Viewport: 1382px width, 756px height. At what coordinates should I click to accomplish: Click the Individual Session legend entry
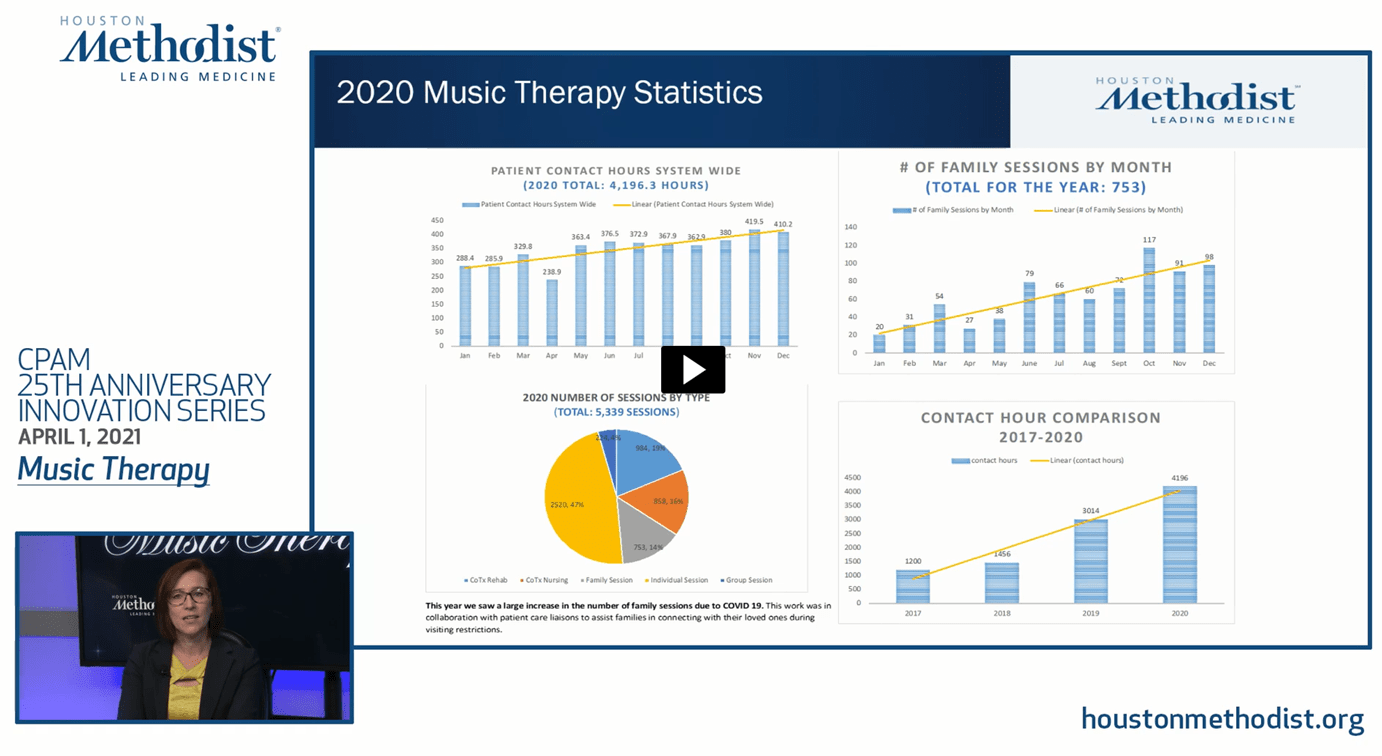(x=677, y=580)
